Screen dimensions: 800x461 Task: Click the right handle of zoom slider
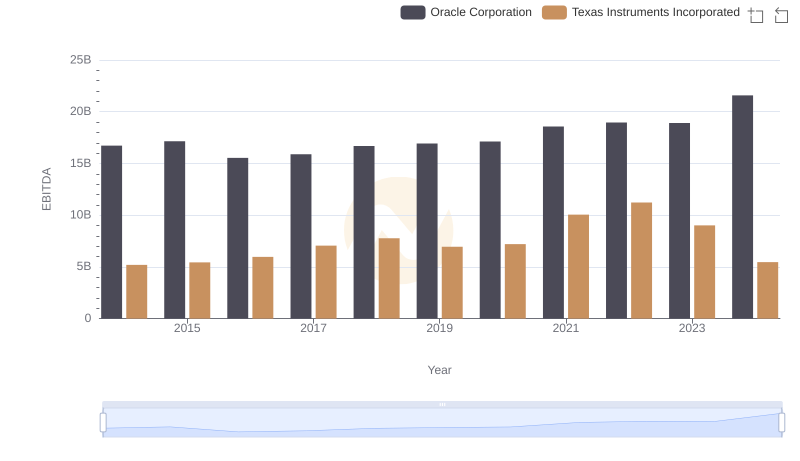click(781, 423)
